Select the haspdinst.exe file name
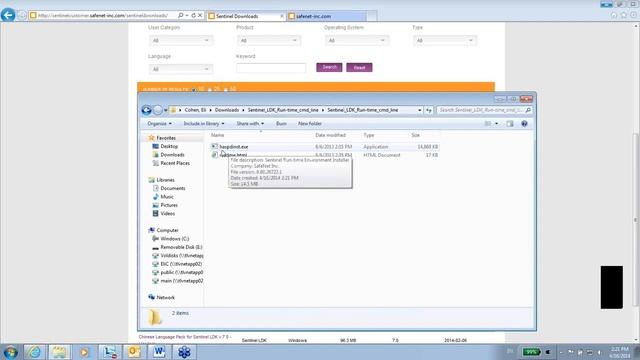Image resolution: width=640 pixels, height=360 pixels. (234, 147)
